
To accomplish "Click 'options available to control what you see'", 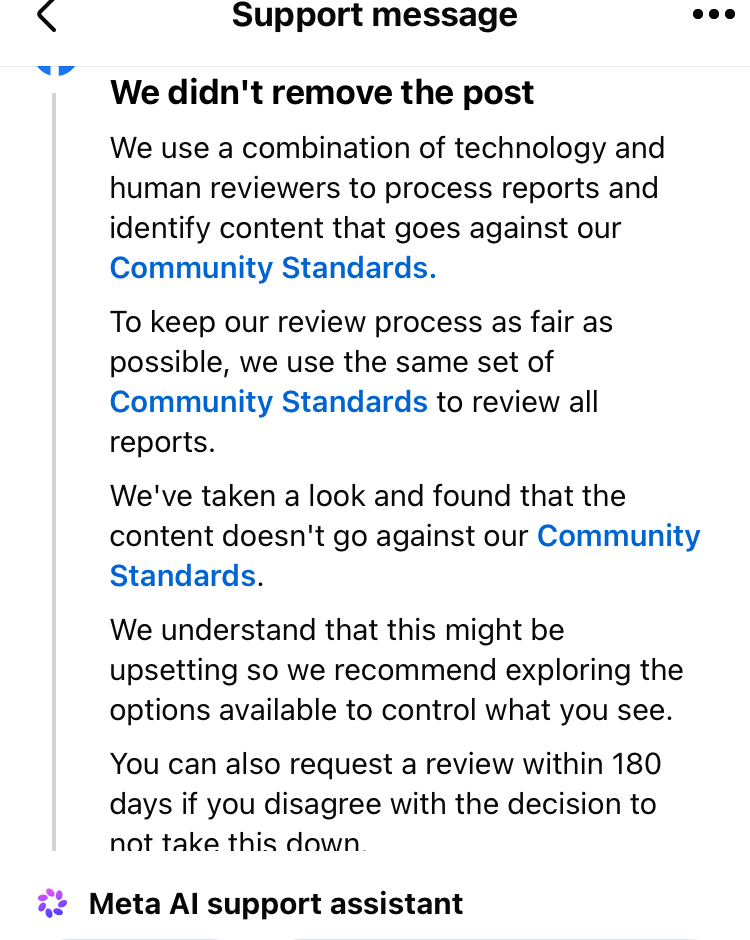I will point(391,710).
